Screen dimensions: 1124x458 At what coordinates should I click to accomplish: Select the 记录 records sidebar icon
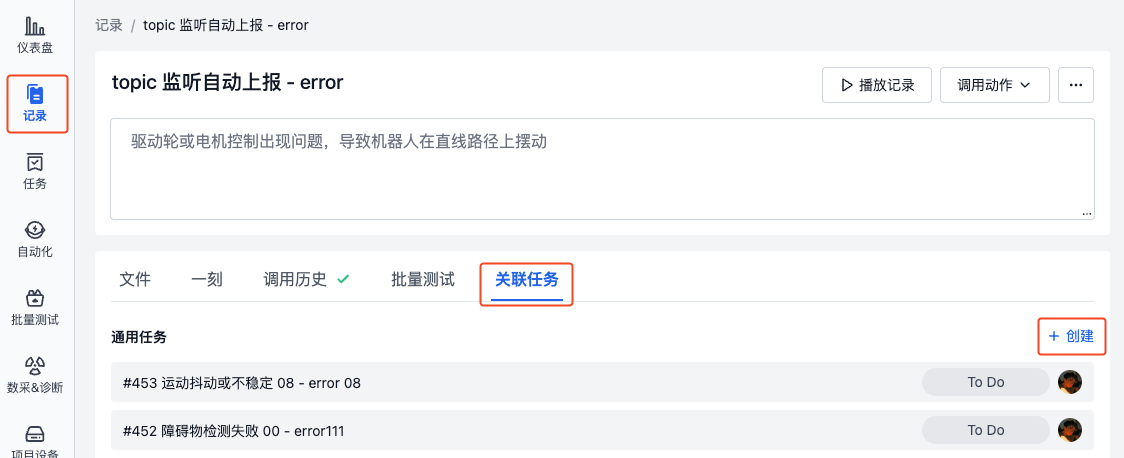click(x=34, y=104)
